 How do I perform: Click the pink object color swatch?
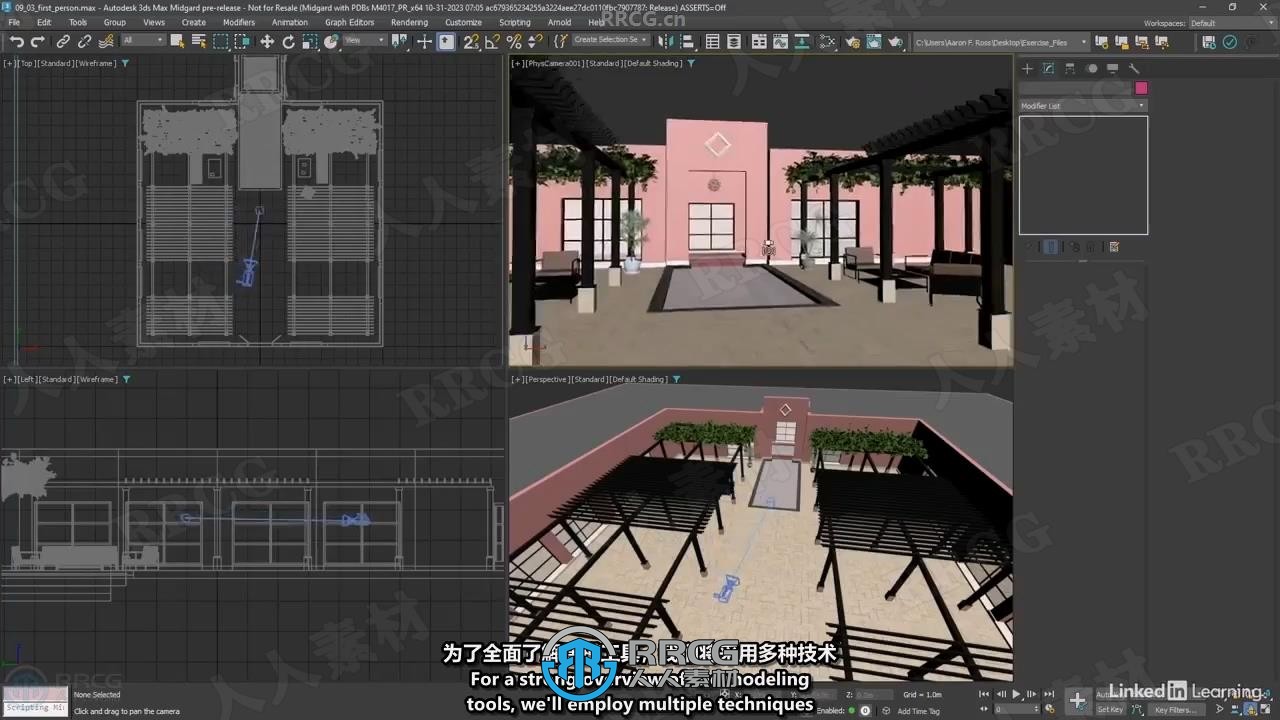pos(1141,88)
